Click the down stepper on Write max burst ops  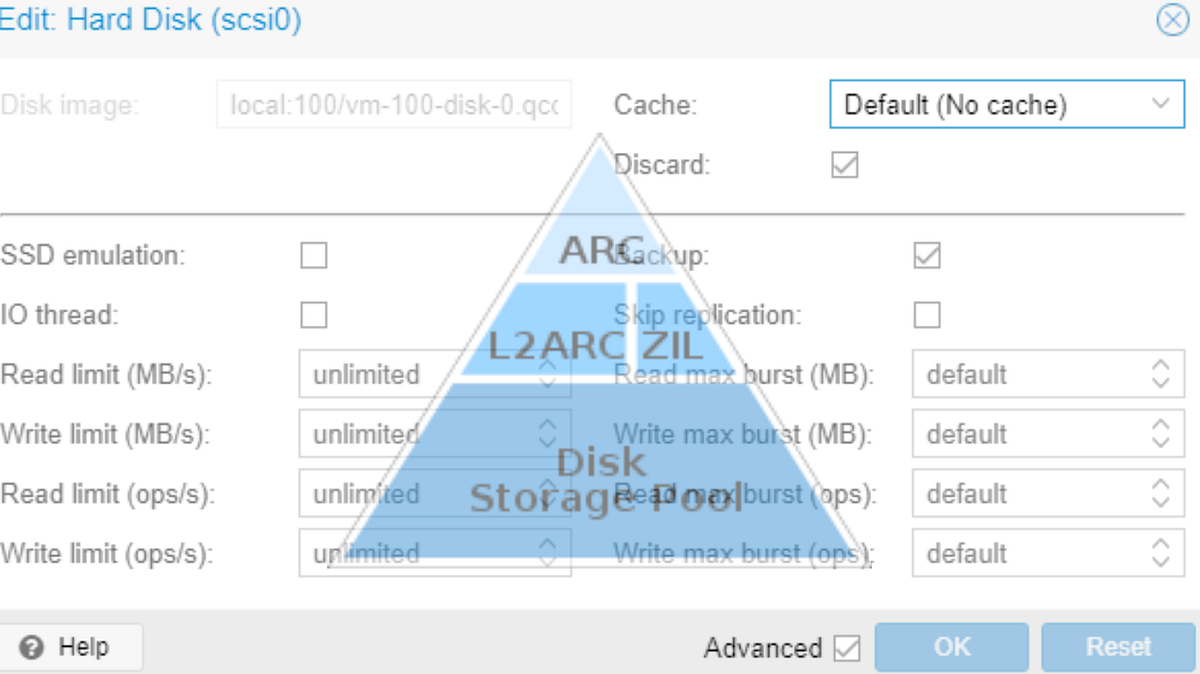pos(1159,560)
